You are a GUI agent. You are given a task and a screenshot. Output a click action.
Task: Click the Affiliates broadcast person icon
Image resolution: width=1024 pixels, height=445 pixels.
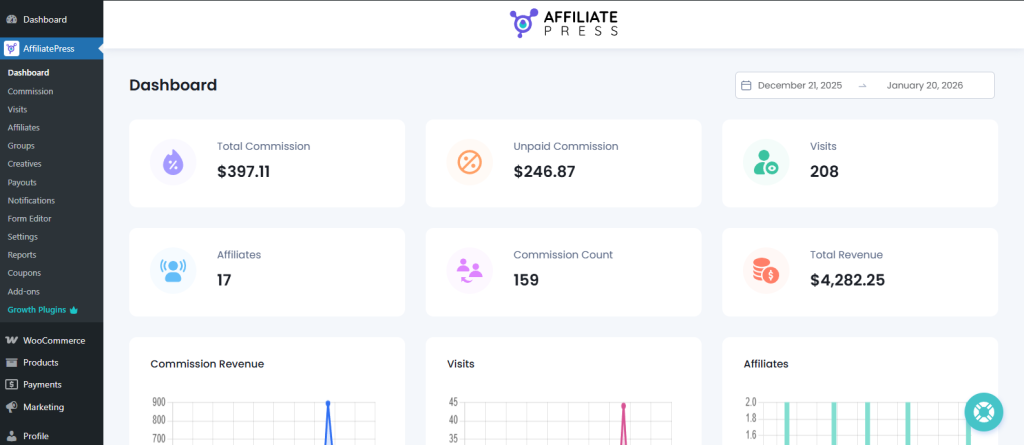(173, 271)
